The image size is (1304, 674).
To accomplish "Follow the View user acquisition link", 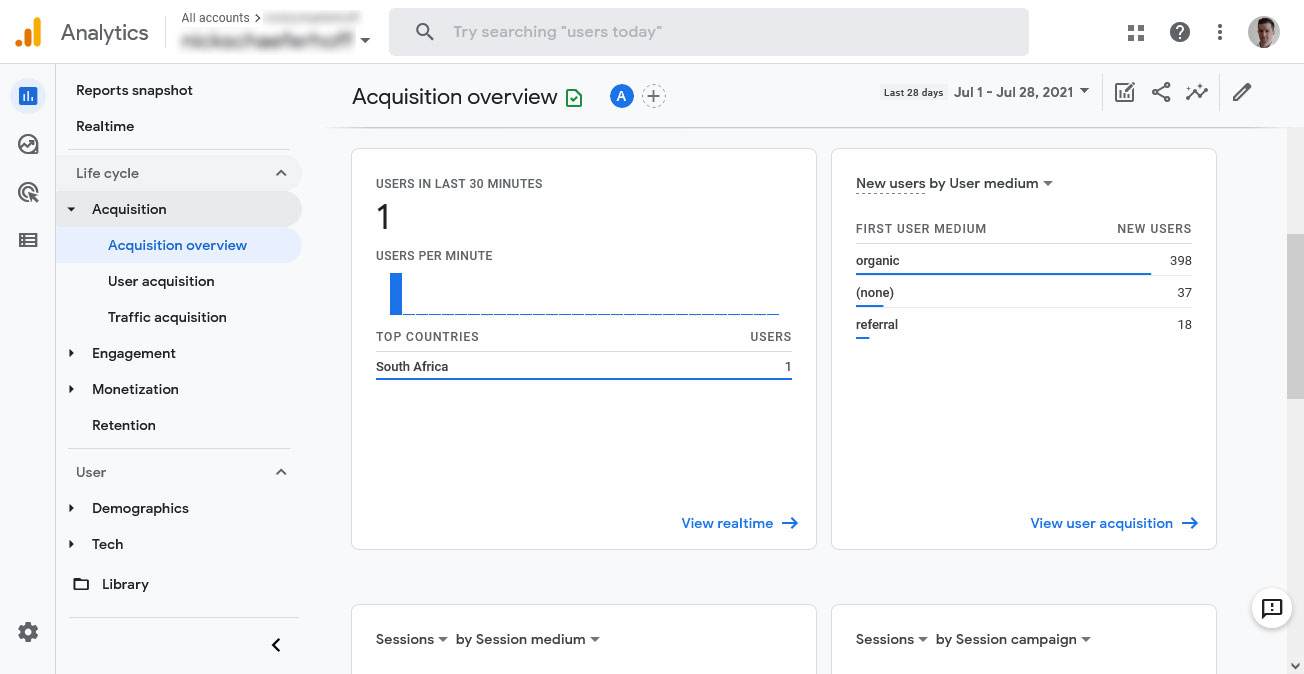I will [x=1114, y=523].
